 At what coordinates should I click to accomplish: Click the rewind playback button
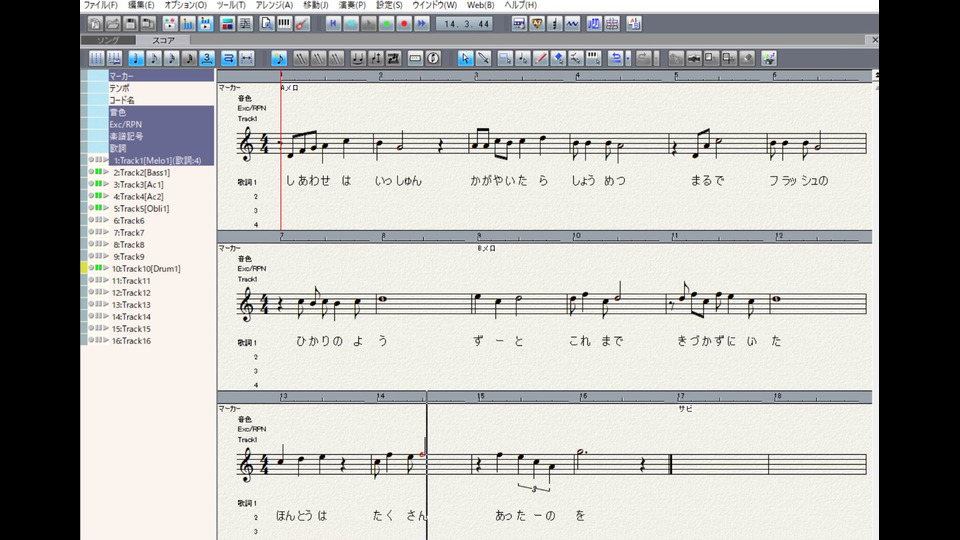(x=351, y=24)
